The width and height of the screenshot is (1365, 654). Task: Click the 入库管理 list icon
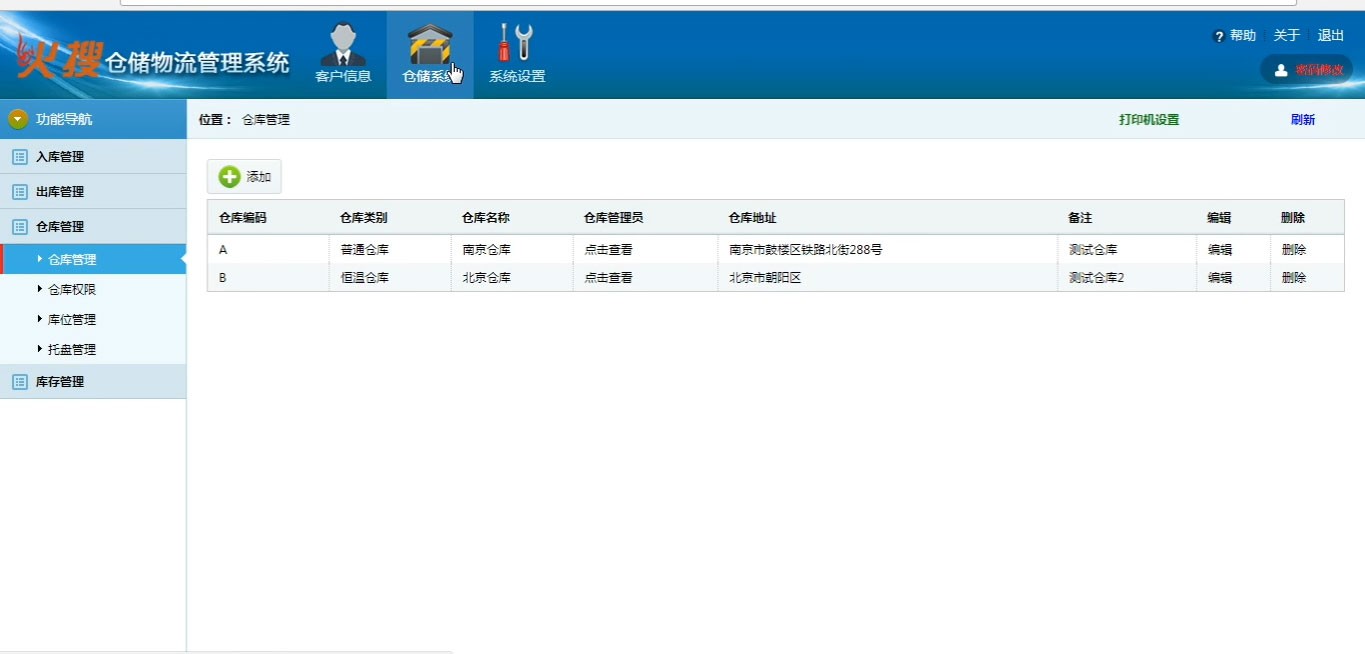coord(19,157)
